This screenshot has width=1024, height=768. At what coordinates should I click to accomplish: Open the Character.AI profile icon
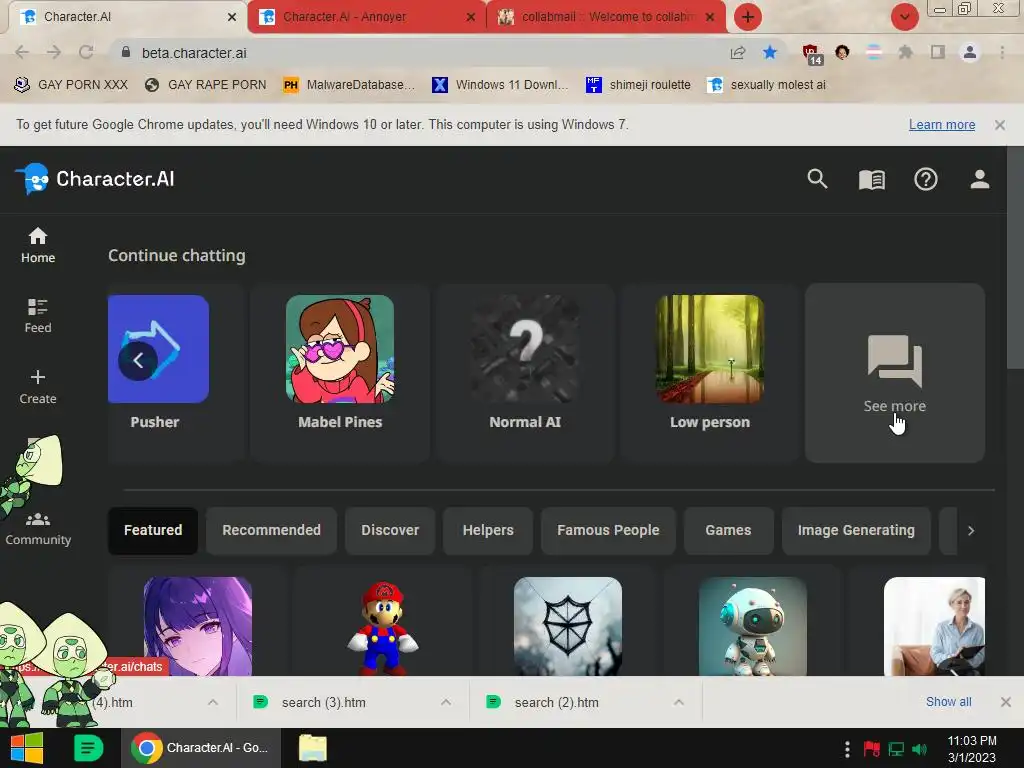click(x=979, y=179)
